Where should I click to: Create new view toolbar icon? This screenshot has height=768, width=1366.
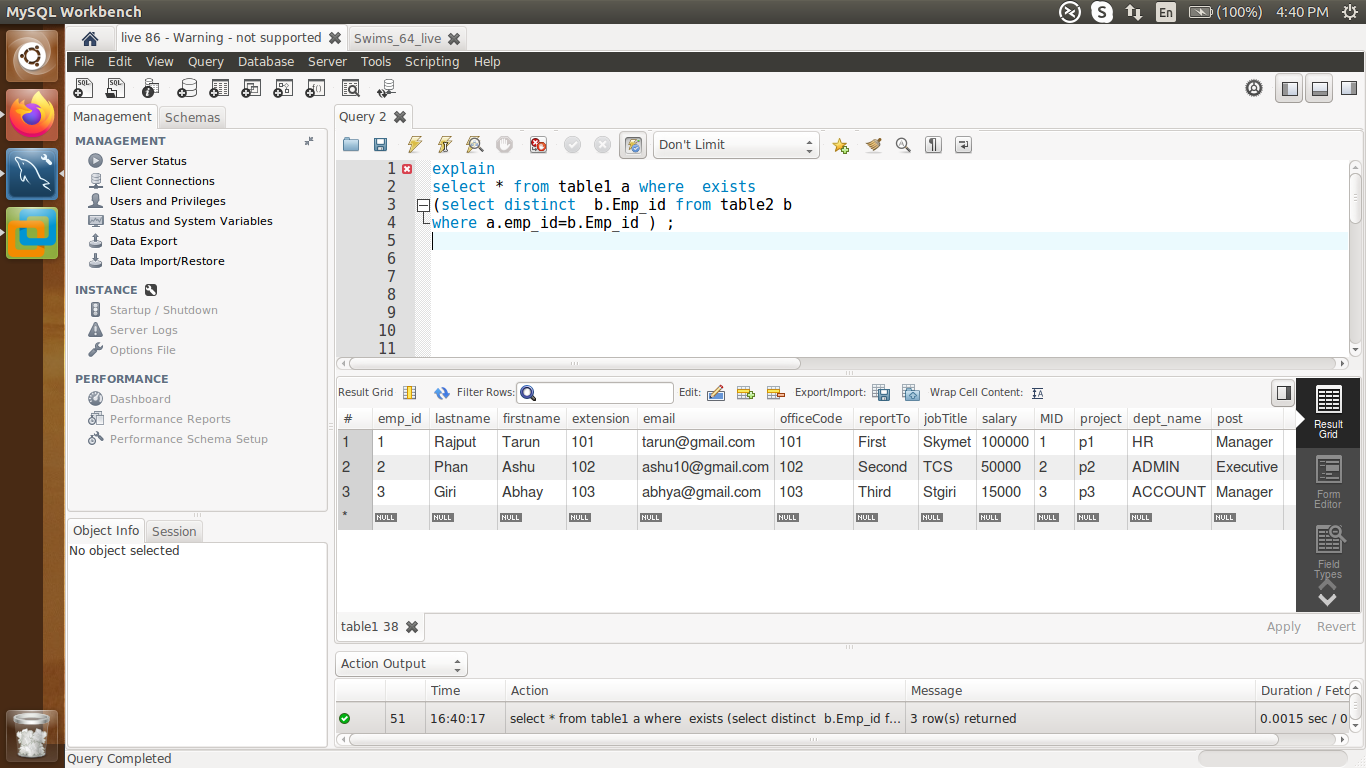click(251, 89)
